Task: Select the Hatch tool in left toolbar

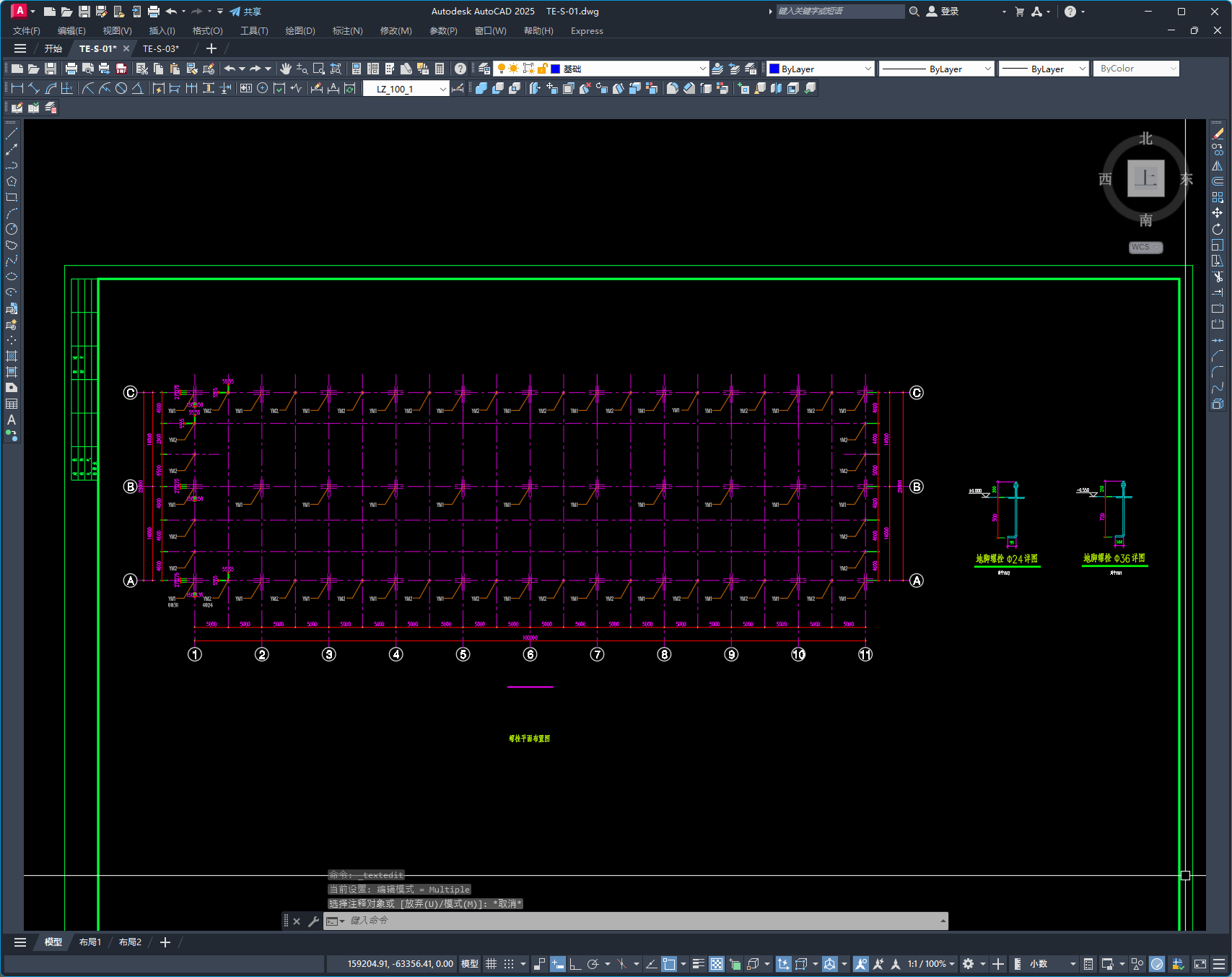Action: (x=12, y=356)
